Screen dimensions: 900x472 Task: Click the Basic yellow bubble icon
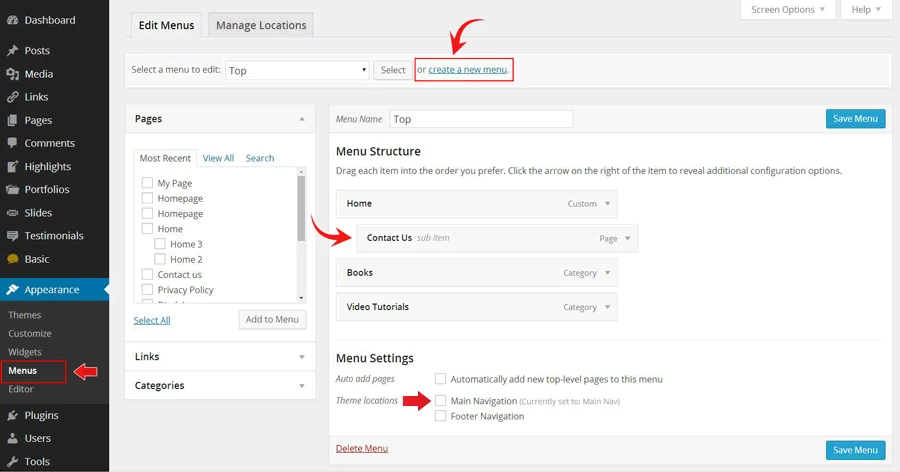pos(12,259)
